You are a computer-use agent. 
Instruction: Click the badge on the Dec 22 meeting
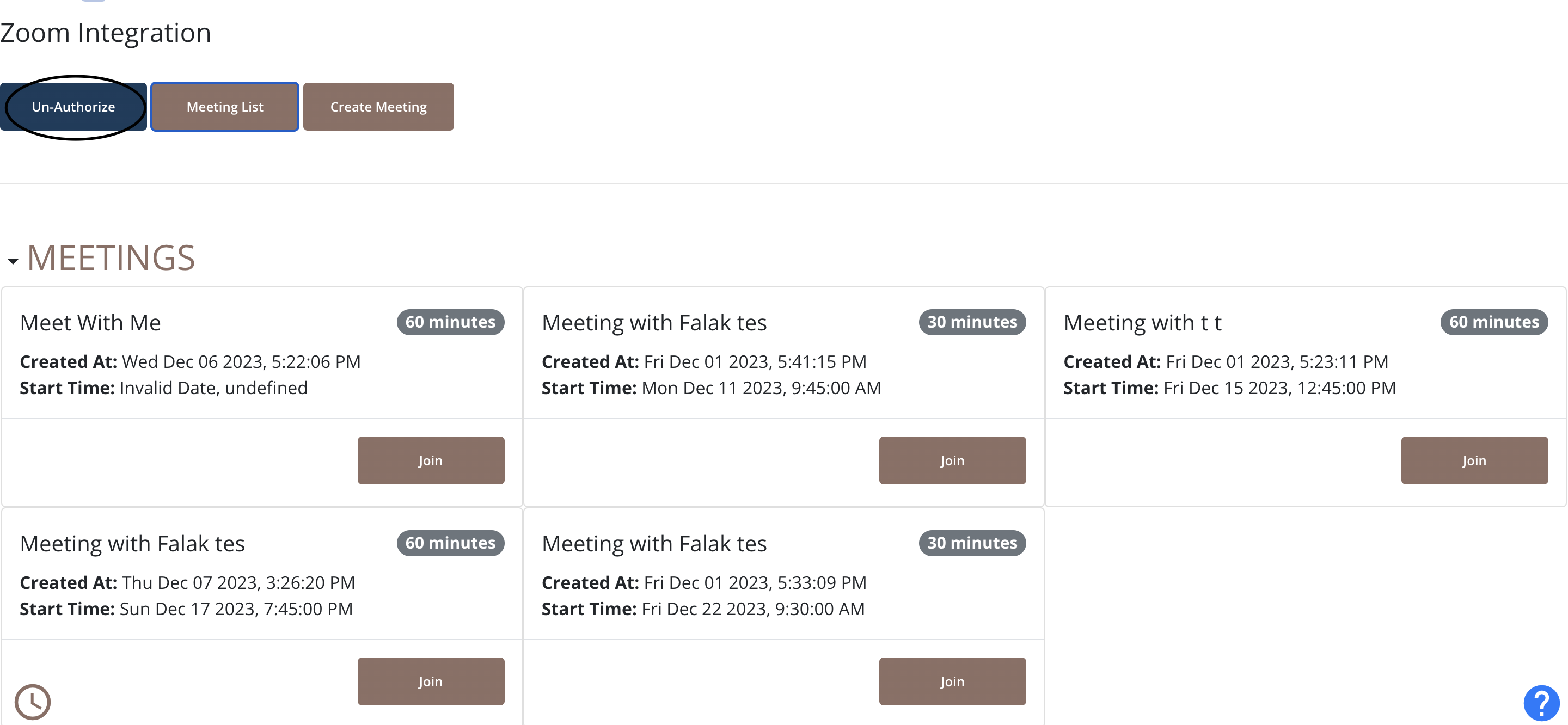coord(971,543)
